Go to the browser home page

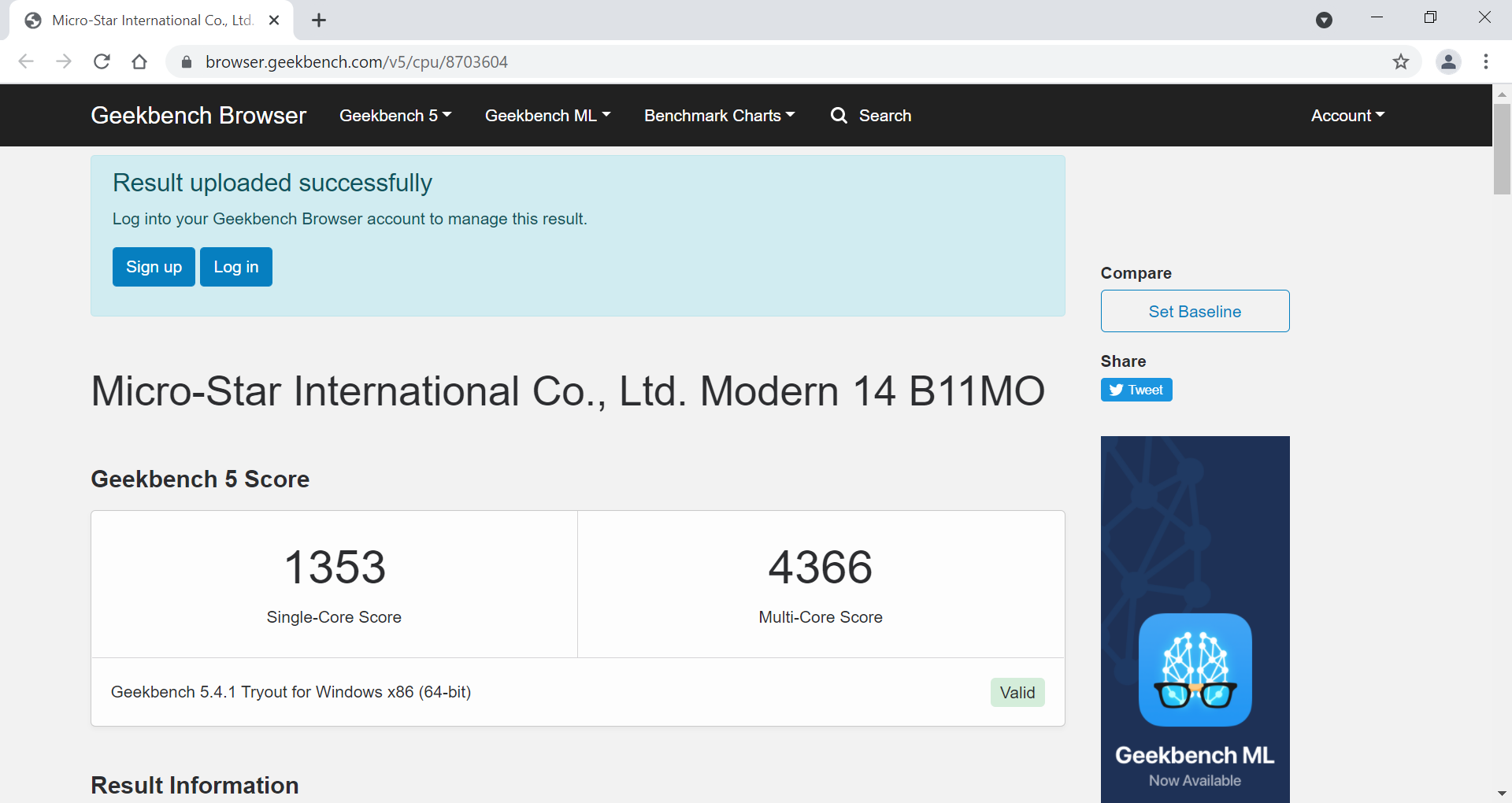[x=139, y=61]
